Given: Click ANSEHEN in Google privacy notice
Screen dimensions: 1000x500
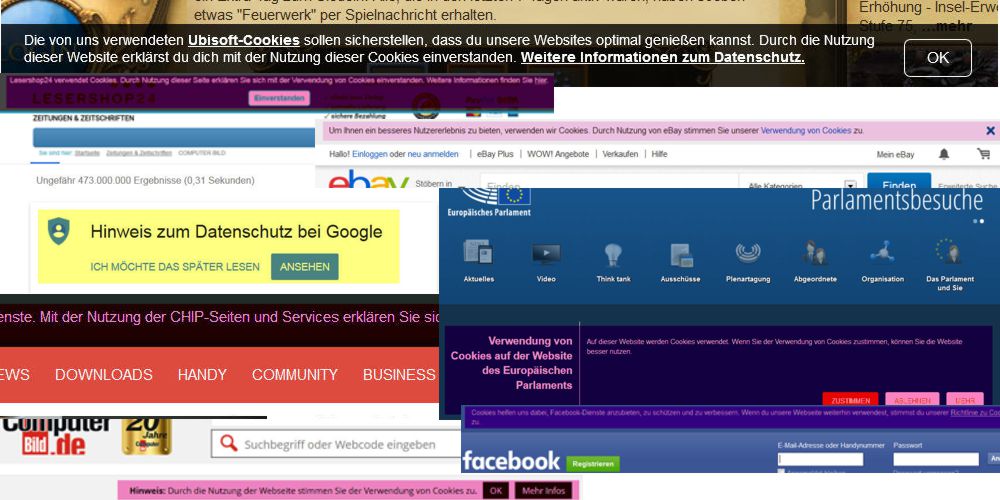Looking at the screenshot, I should point(305,267).
